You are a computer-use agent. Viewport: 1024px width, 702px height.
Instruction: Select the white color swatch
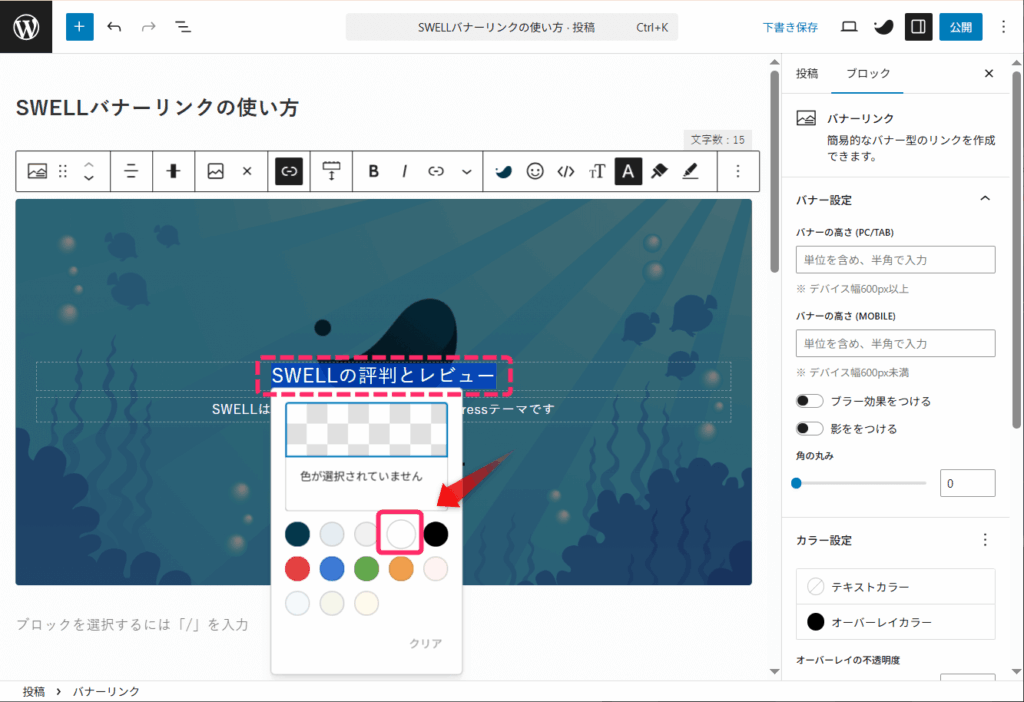[401, 534]
